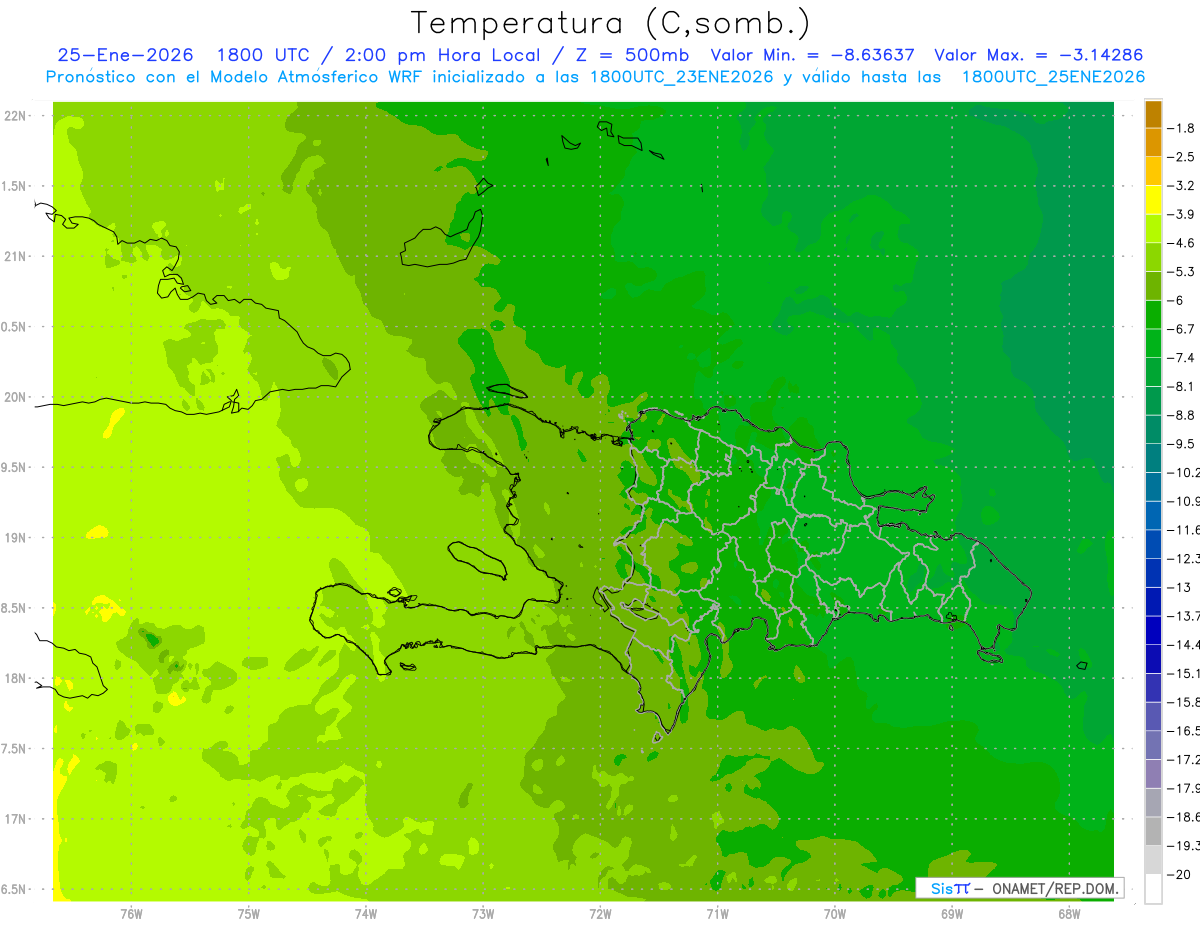1200x927 pixels.
Task: Click the dark blue swatch between -13 and -13.7
Action: [x=1153, y=601]
